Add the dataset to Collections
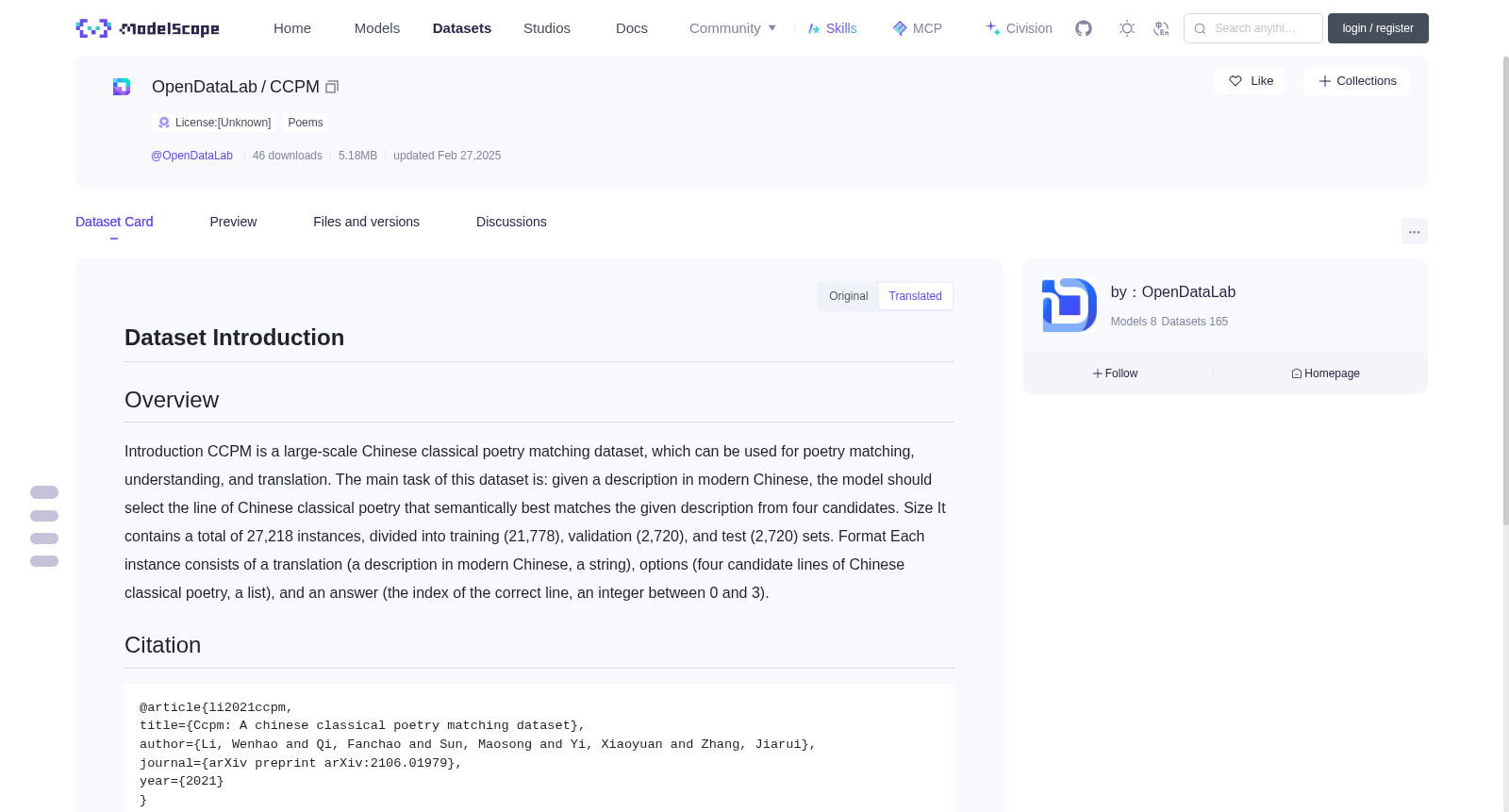Image resolution: width=1509 pixels, height=812 pixels. [1356, 81]
